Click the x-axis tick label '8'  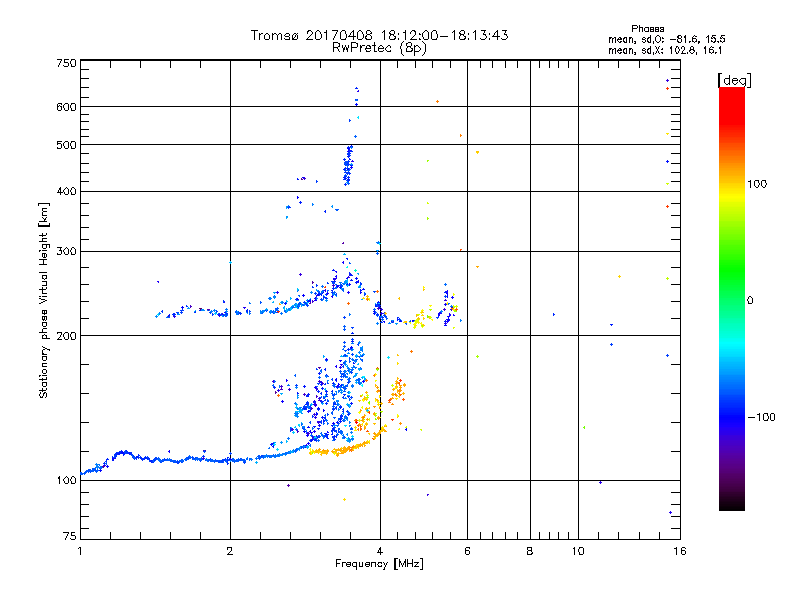pyautogui.click(x=530, y=551)
